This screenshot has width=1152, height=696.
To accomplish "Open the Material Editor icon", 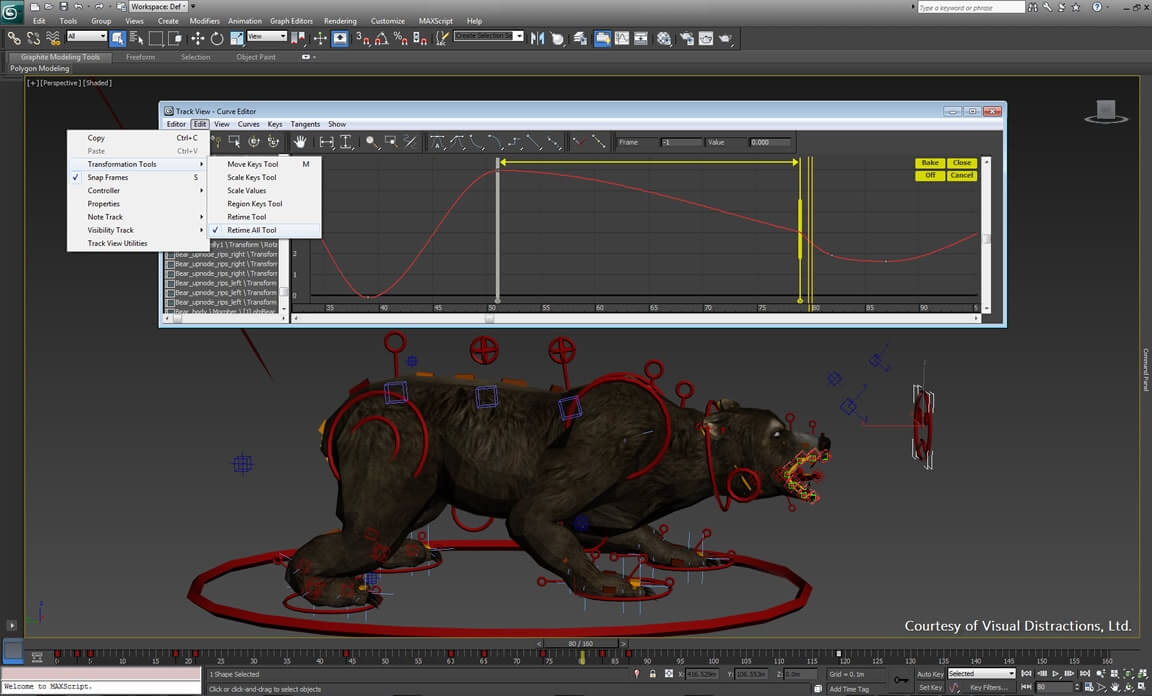I will 664,39.
